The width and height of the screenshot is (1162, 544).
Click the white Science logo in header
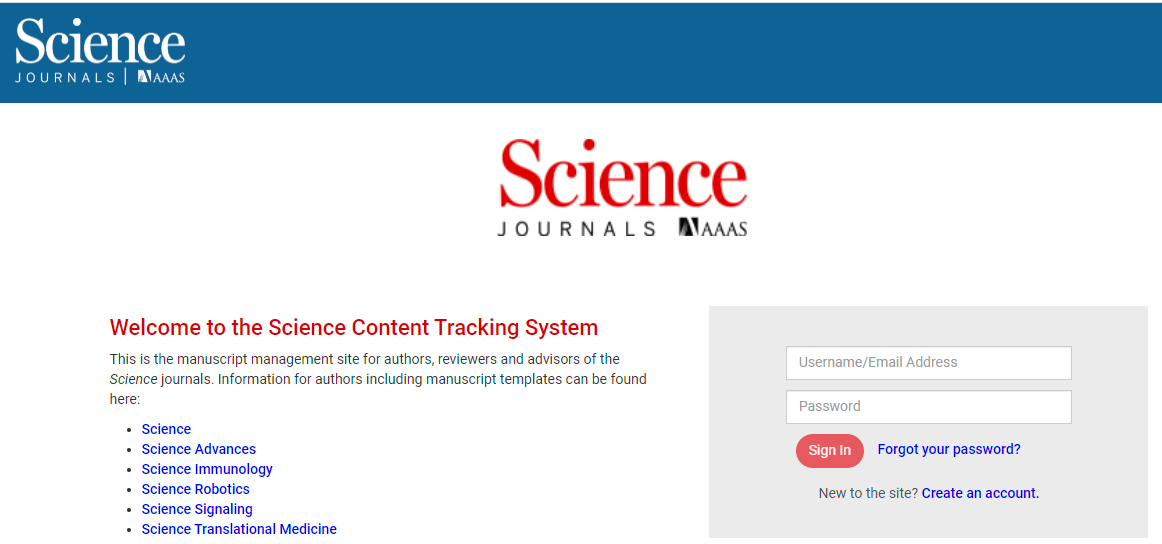click(100, 43)
